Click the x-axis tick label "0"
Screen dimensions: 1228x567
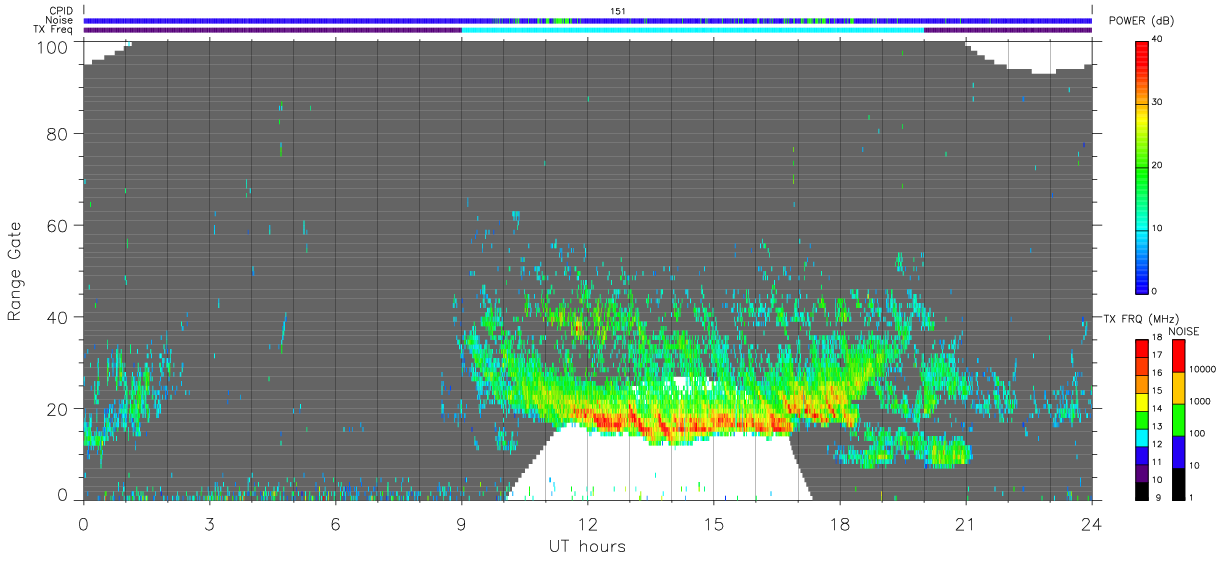tap(83, 524)
